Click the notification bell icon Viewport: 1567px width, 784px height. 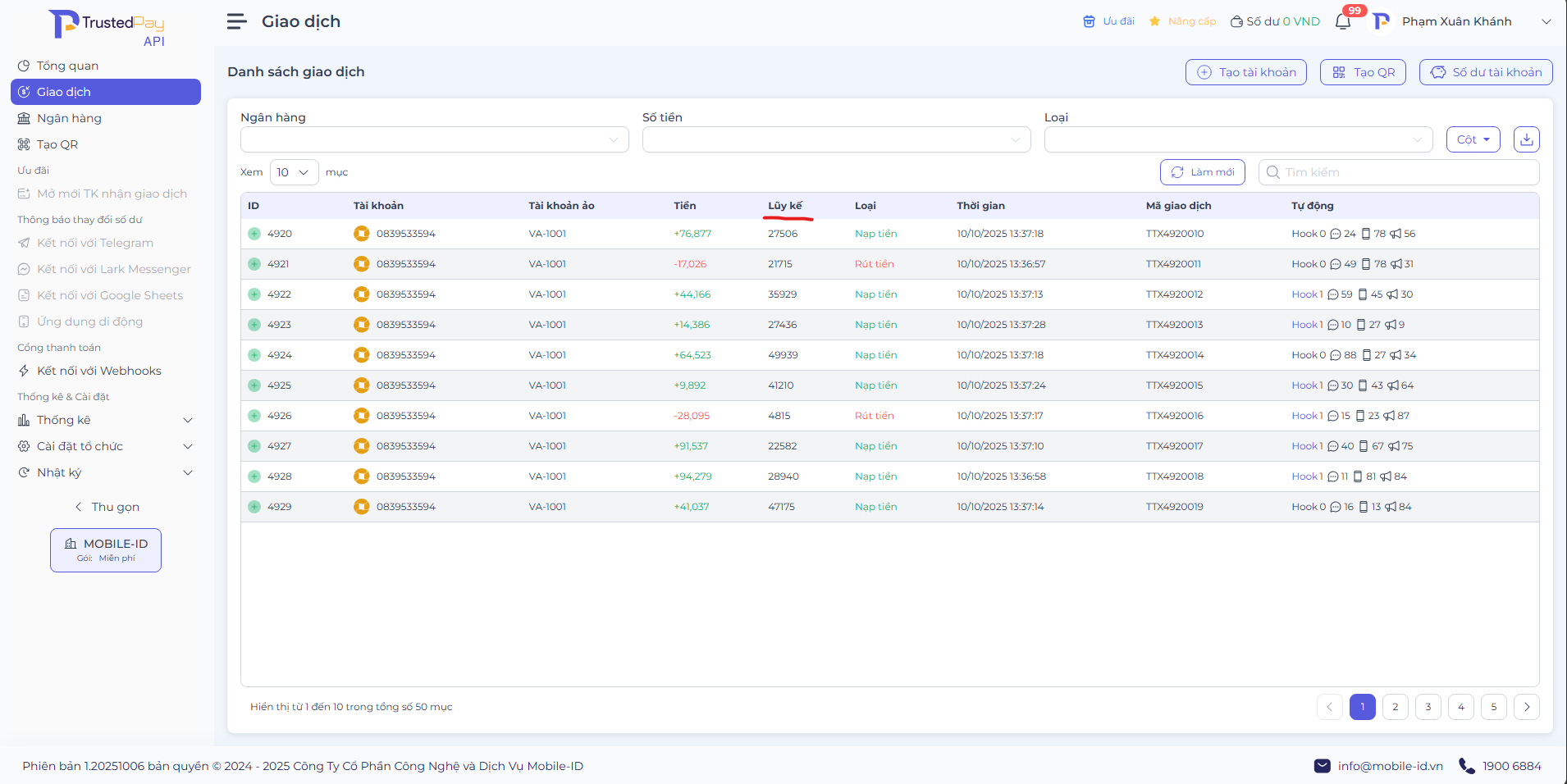[1342, 22]
